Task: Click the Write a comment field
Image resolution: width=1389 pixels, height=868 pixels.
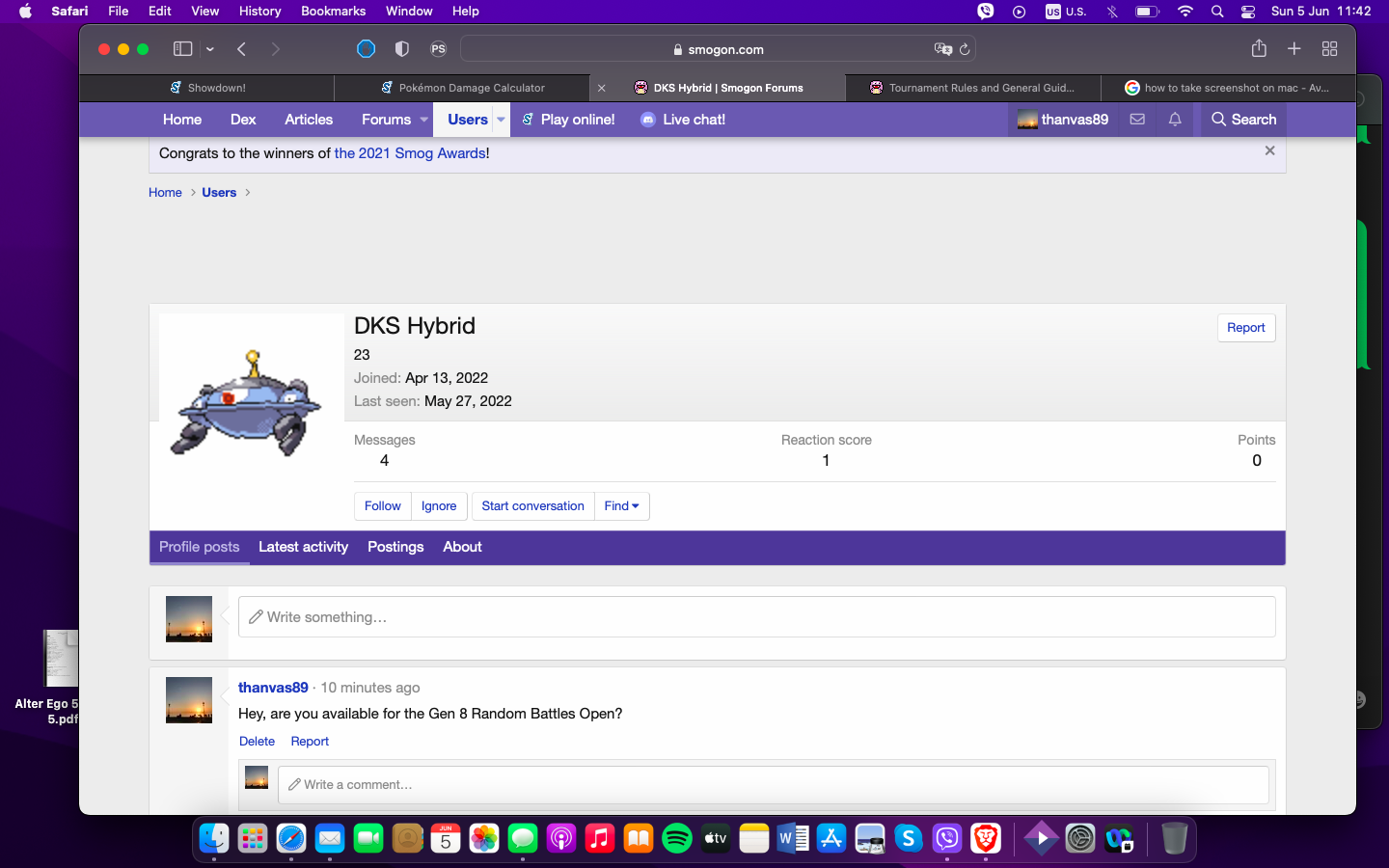Action: (x=774, y=785)
